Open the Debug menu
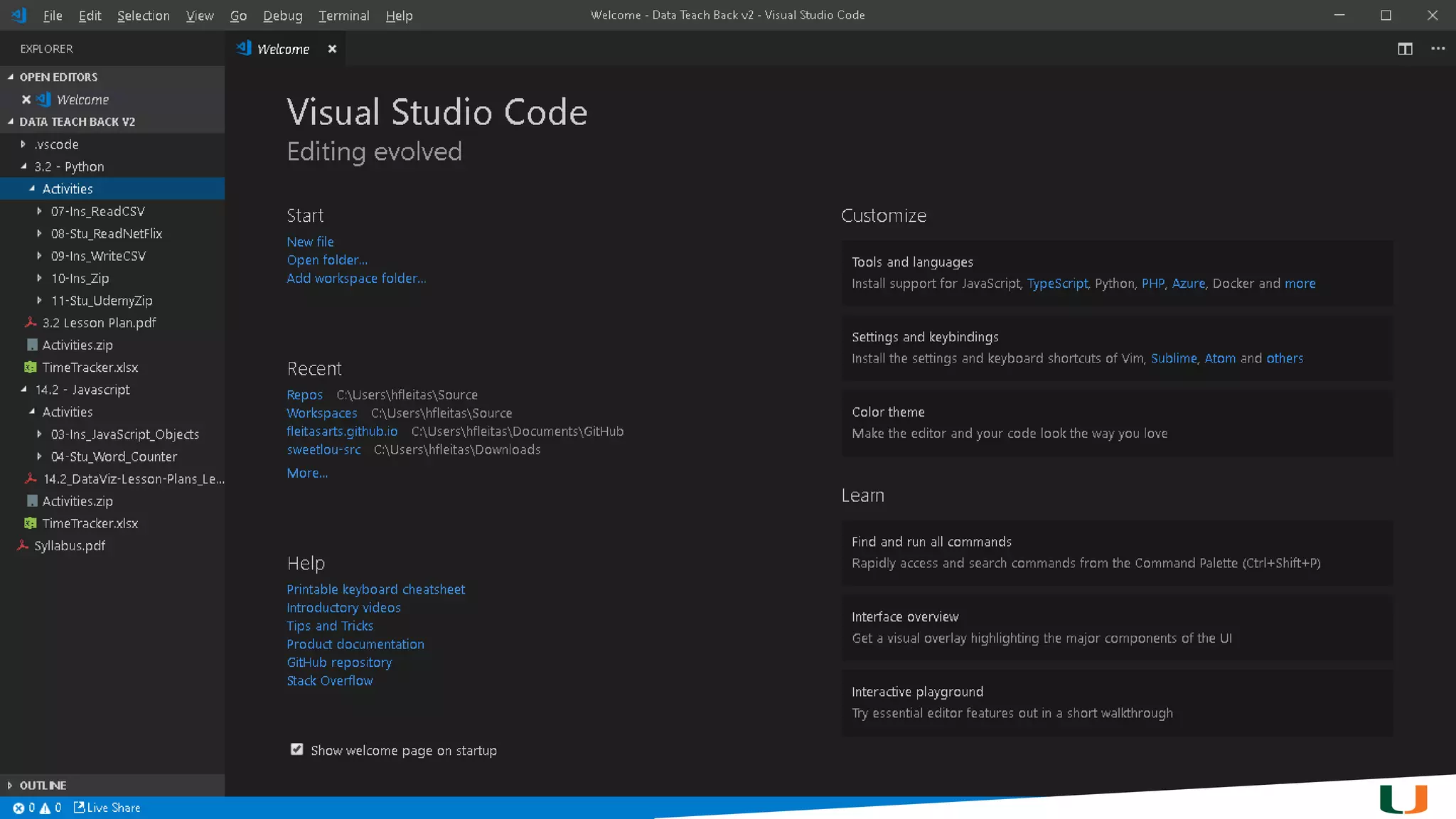 click(x=282, y=16)
